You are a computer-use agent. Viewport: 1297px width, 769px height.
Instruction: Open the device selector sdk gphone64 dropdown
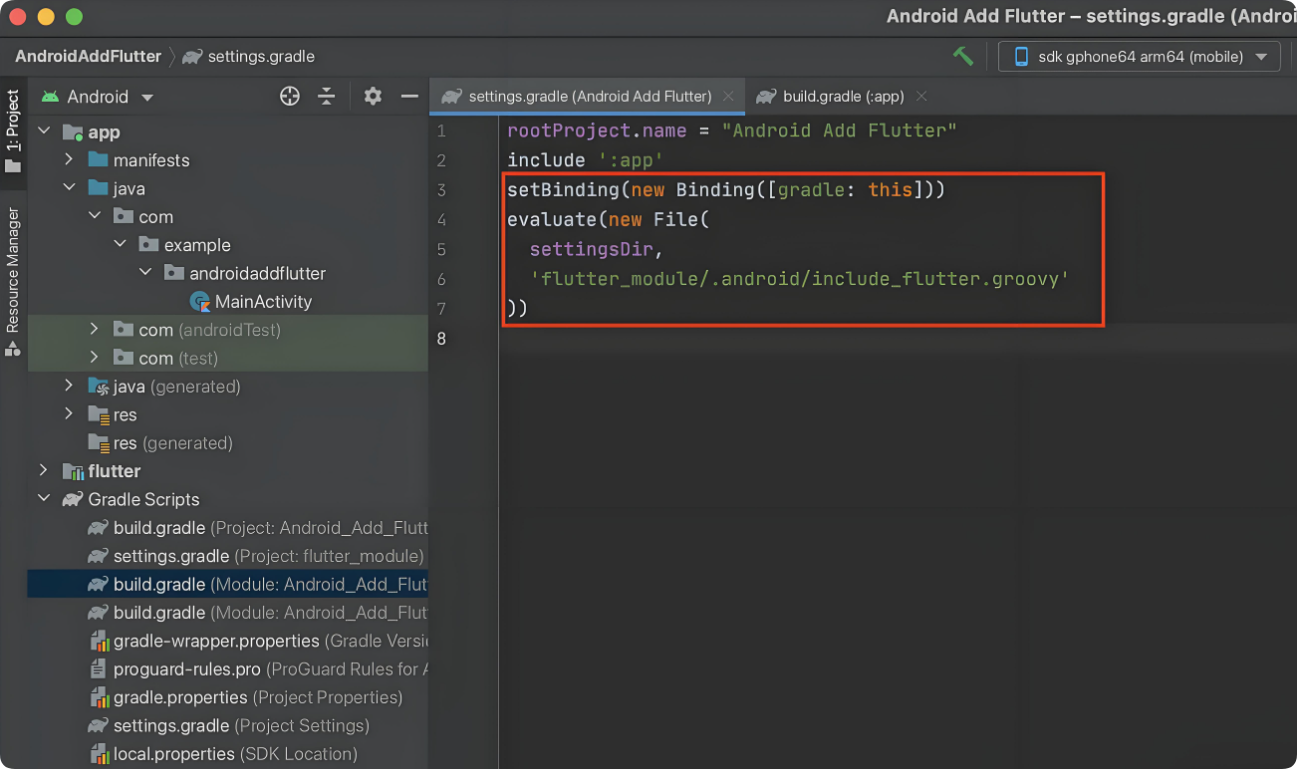point(1139,56)
